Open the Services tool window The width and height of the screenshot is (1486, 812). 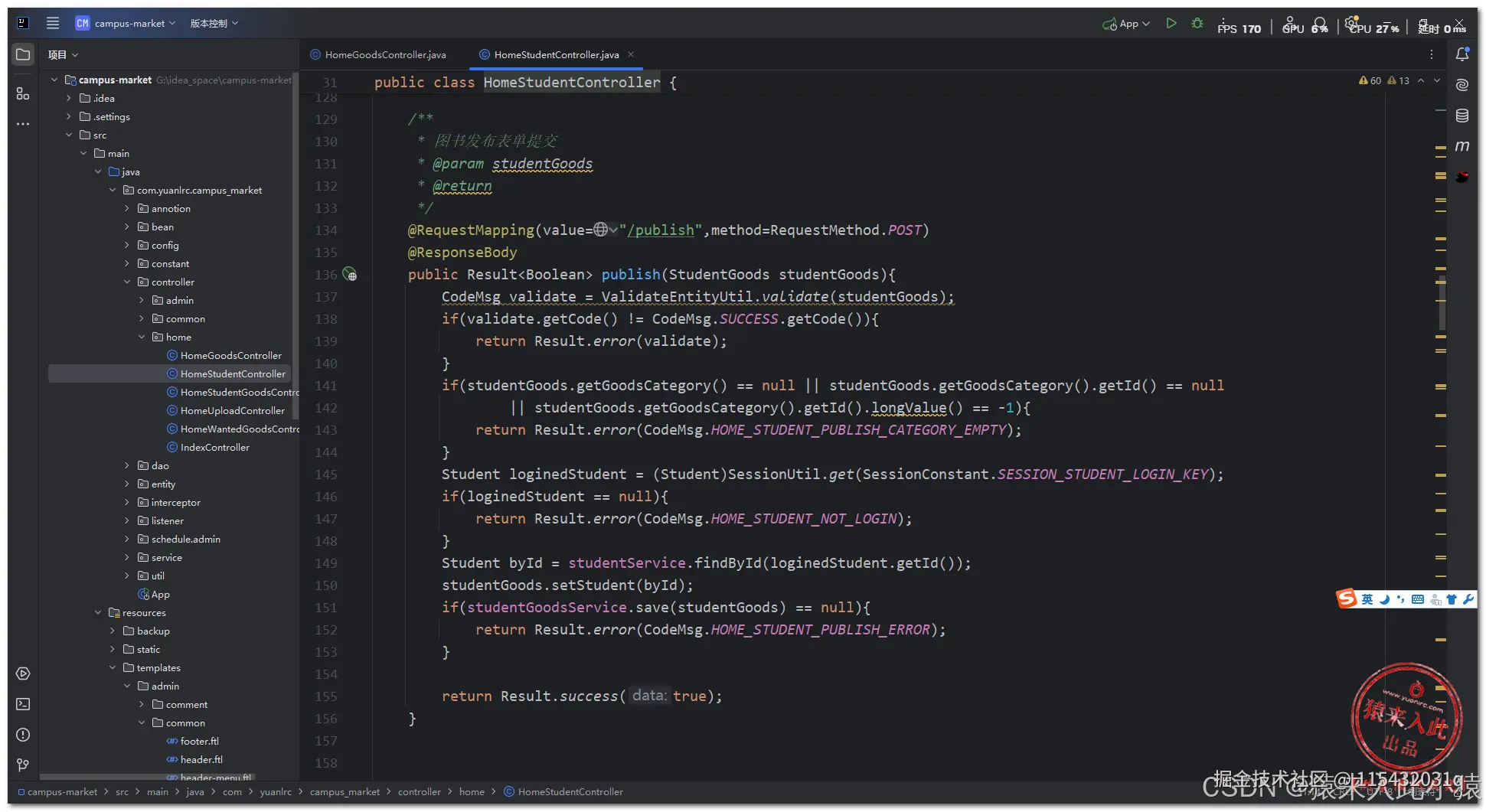click(x=23, y=673)
